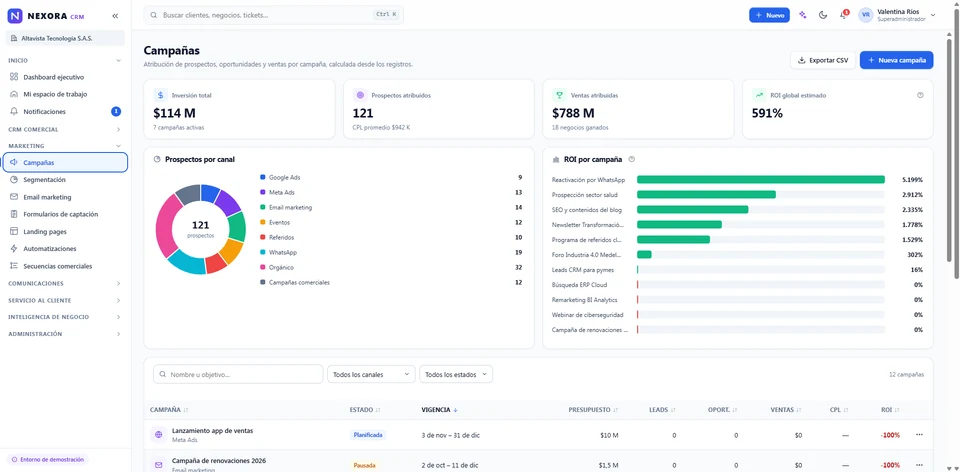Expand the ADMINISTRACIÓN section
The height and width of the screenshot is (472, 960).
118,334
